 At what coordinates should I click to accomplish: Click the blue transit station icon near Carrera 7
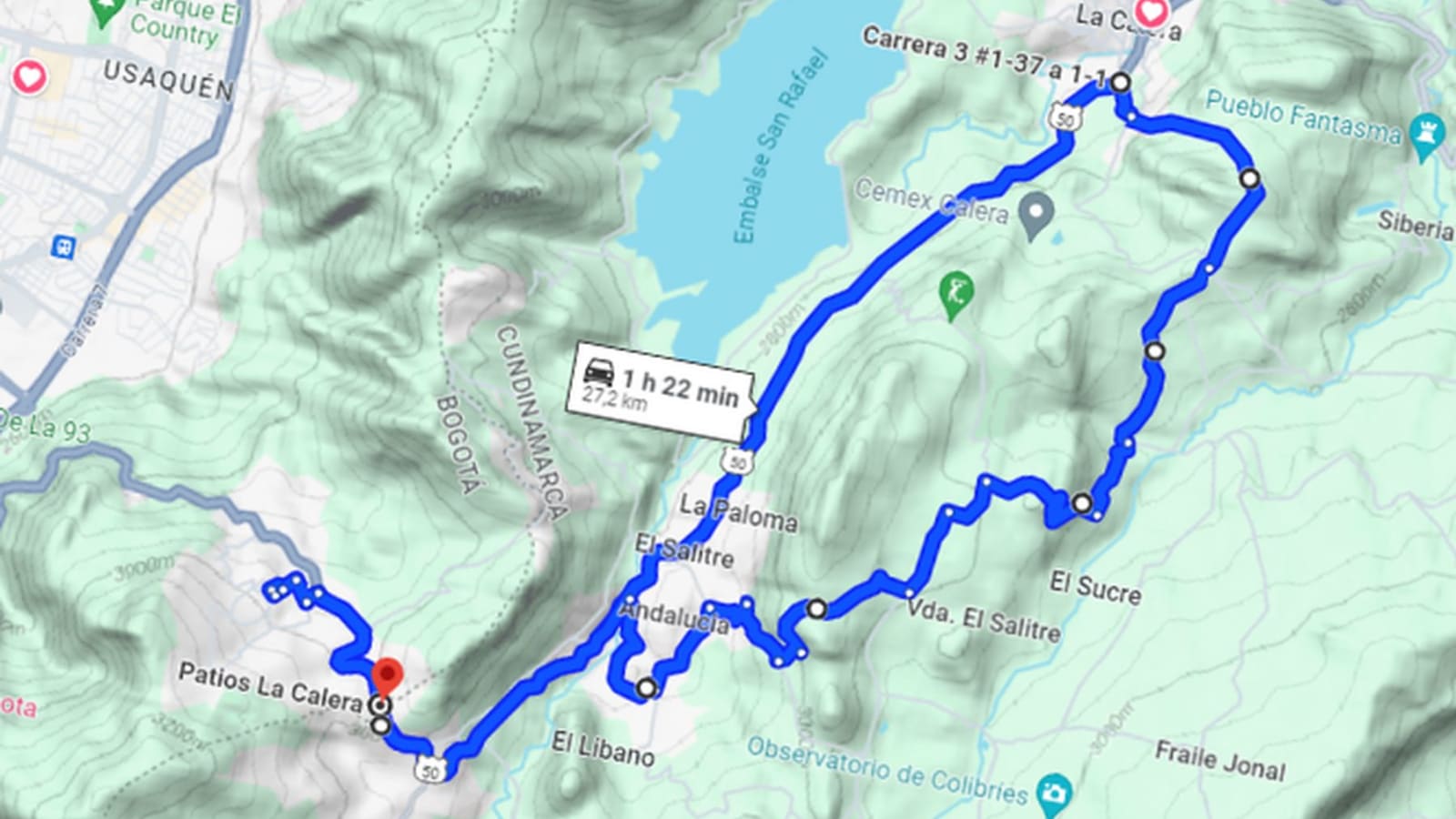click(63, 246)
